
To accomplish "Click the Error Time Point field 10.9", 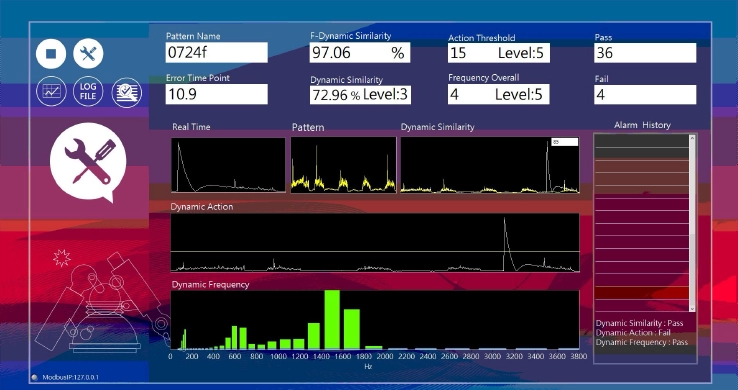I will (x=217, y=94).
